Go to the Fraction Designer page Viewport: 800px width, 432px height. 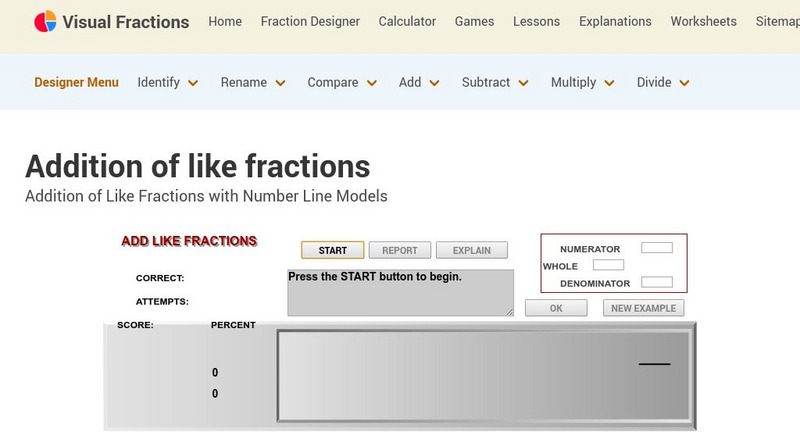tap(310, 21)
